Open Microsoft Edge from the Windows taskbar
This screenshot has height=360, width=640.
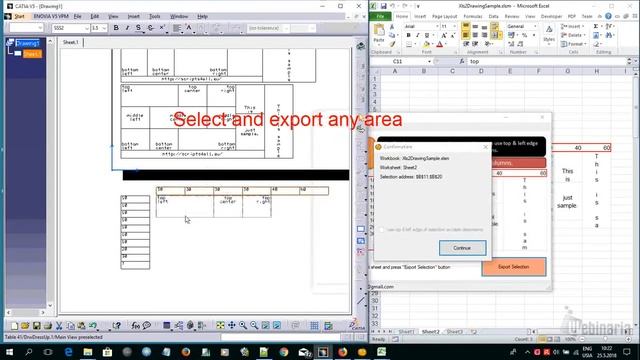pos(68,352)
